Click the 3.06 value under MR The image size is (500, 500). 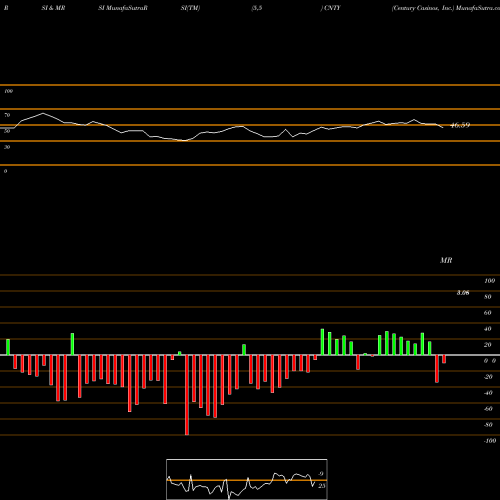coord(463,293)
